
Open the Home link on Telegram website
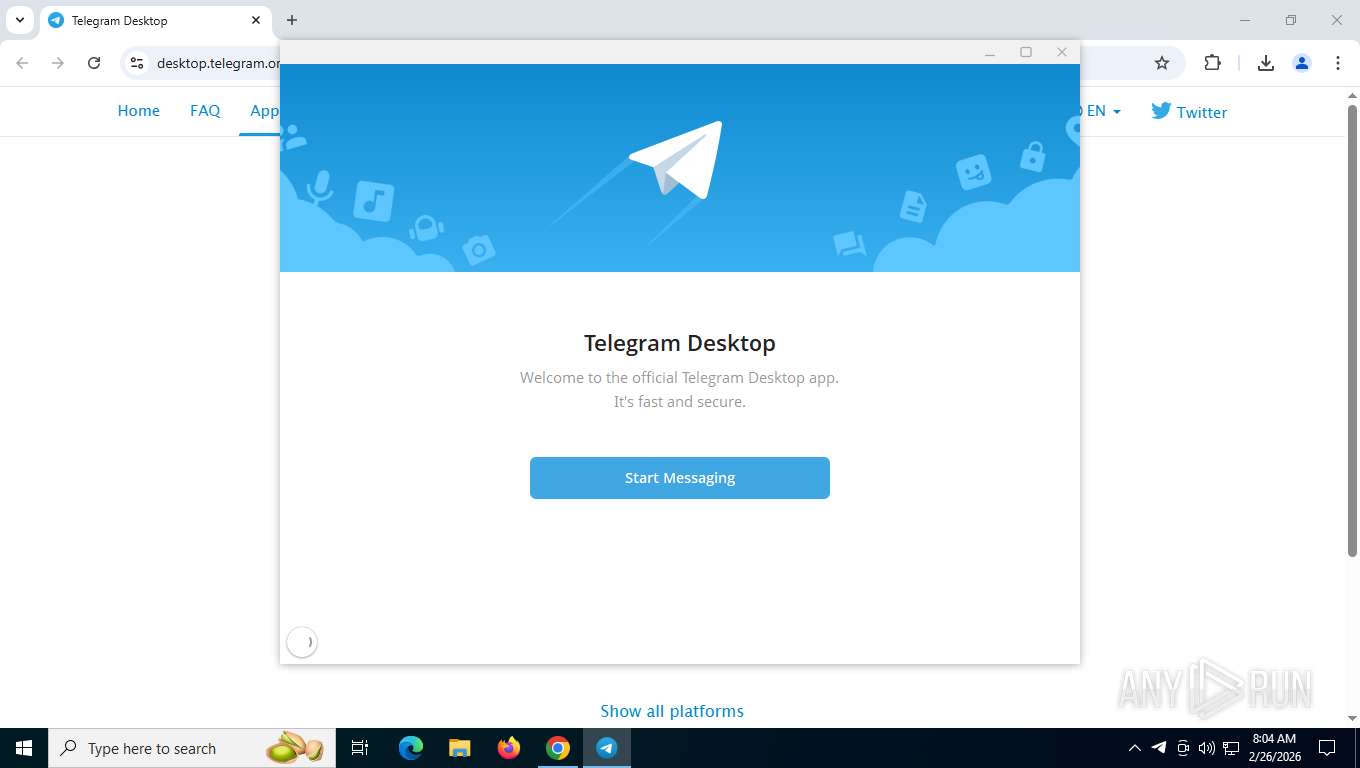point(139,111)
